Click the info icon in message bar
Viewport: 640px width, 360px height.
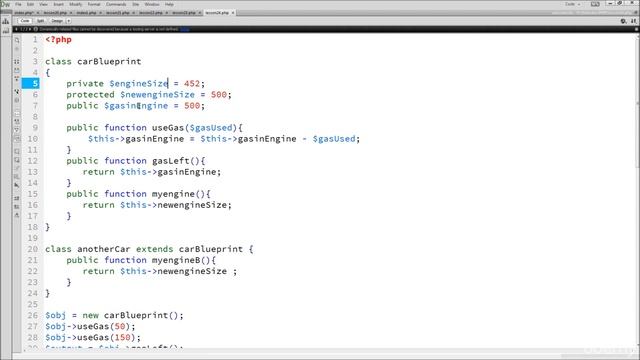(x=36, y=29)
